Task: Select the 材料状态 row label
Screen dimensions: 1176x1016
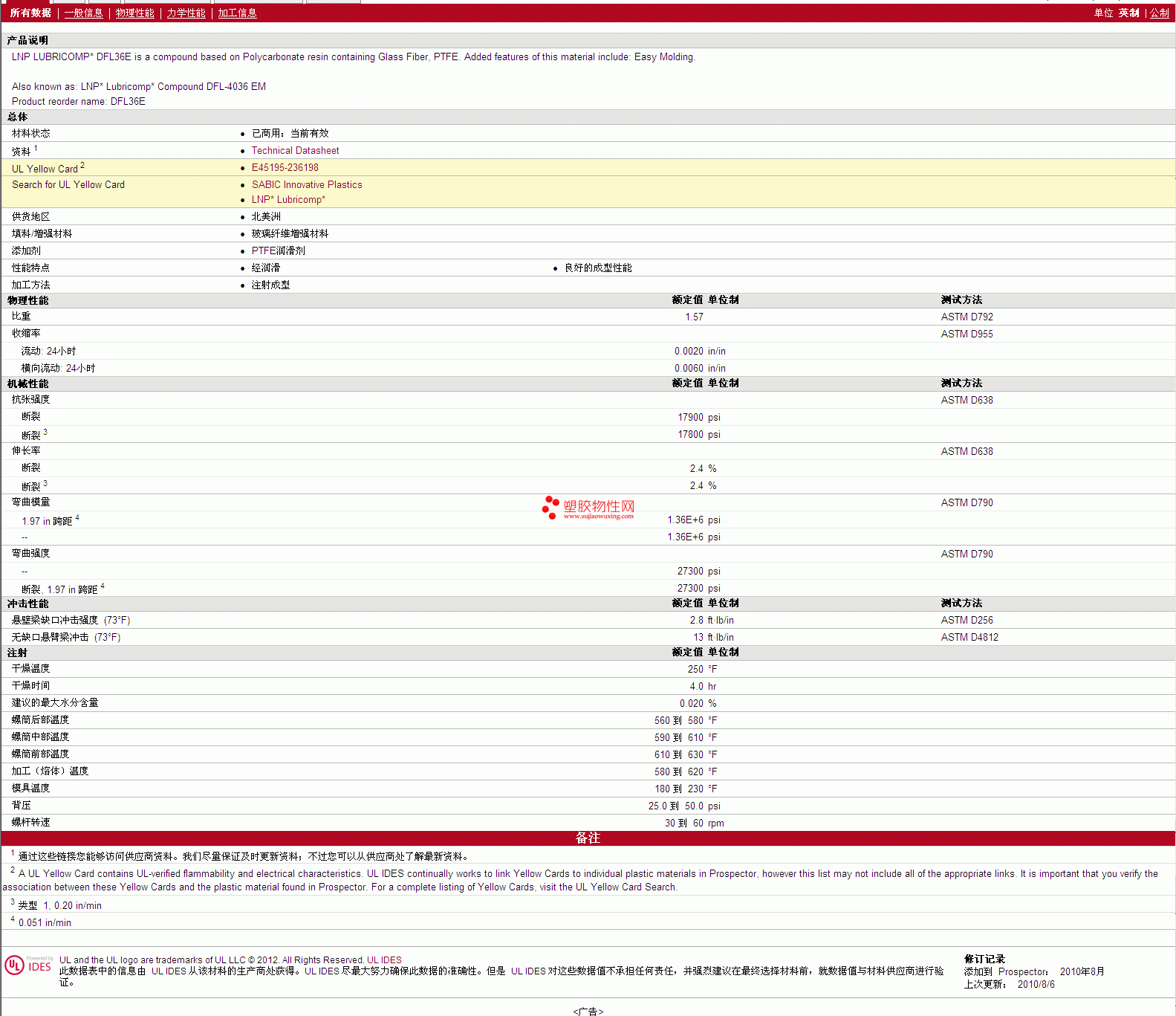Action: tap(30, 134)
